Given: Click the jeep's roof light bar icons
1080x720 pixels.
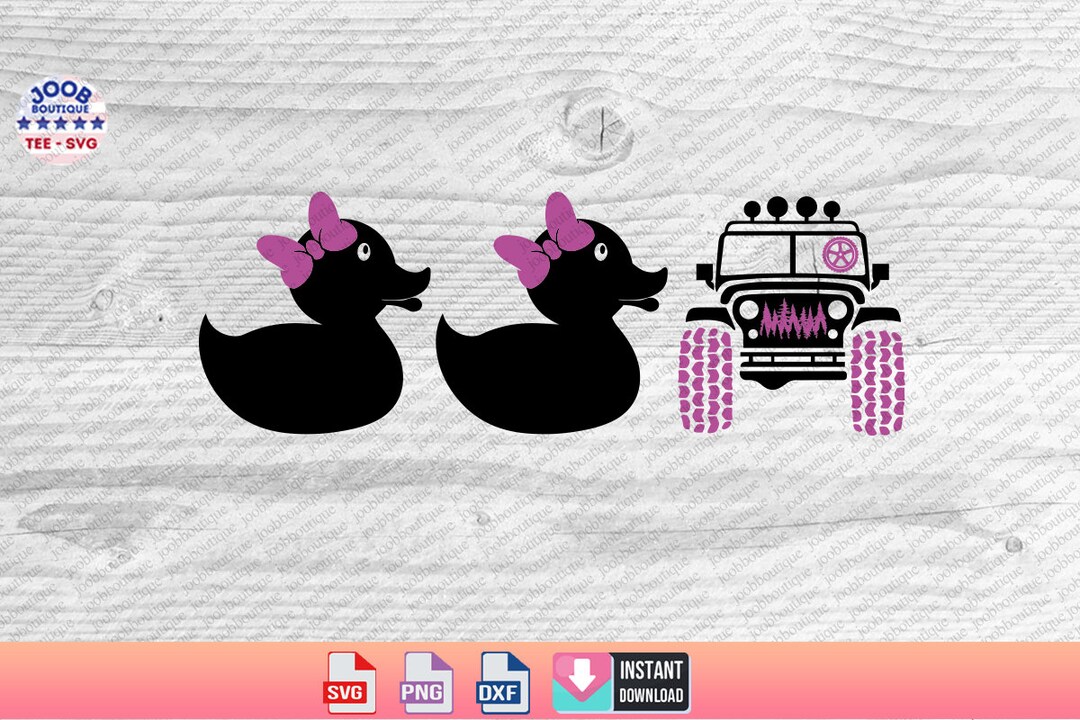Looking at the screenshot, I should [790, 210].
